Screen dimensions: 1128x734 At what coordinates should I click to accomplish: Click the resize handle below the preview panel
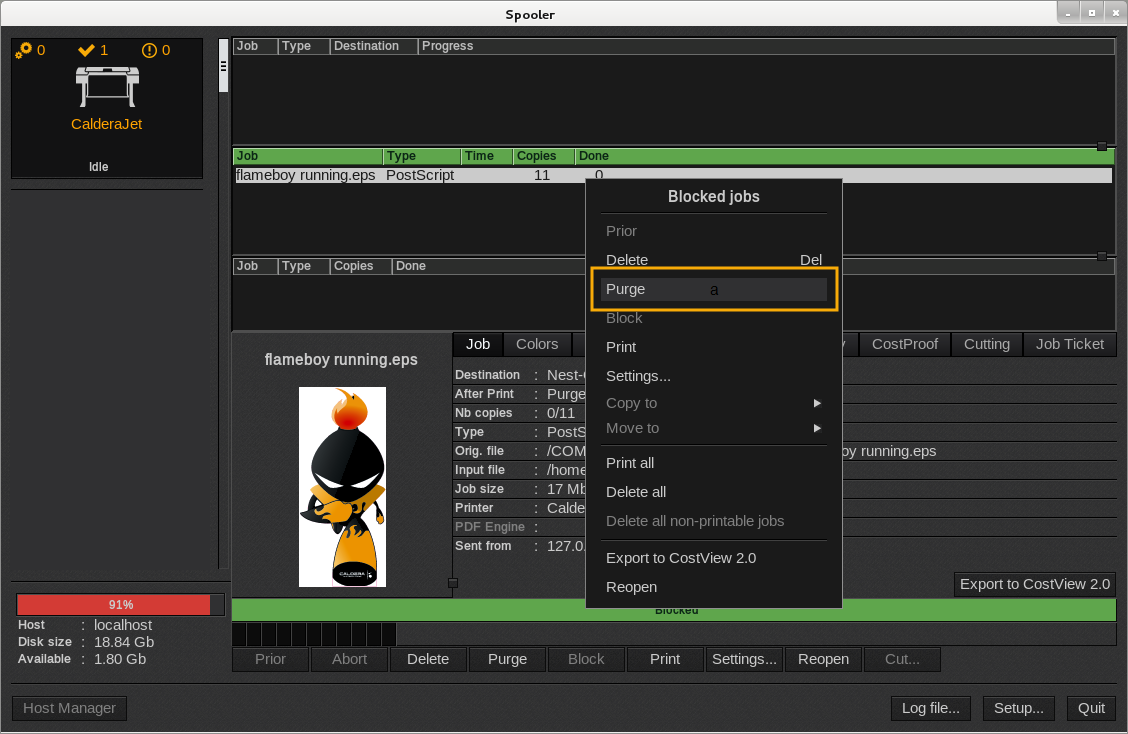pos(453,583)
